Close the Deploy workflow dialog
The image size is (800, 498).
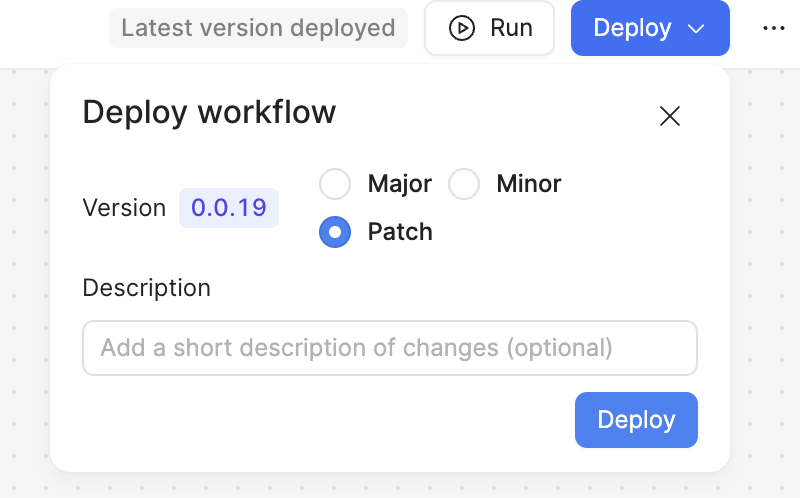(669, 116)
